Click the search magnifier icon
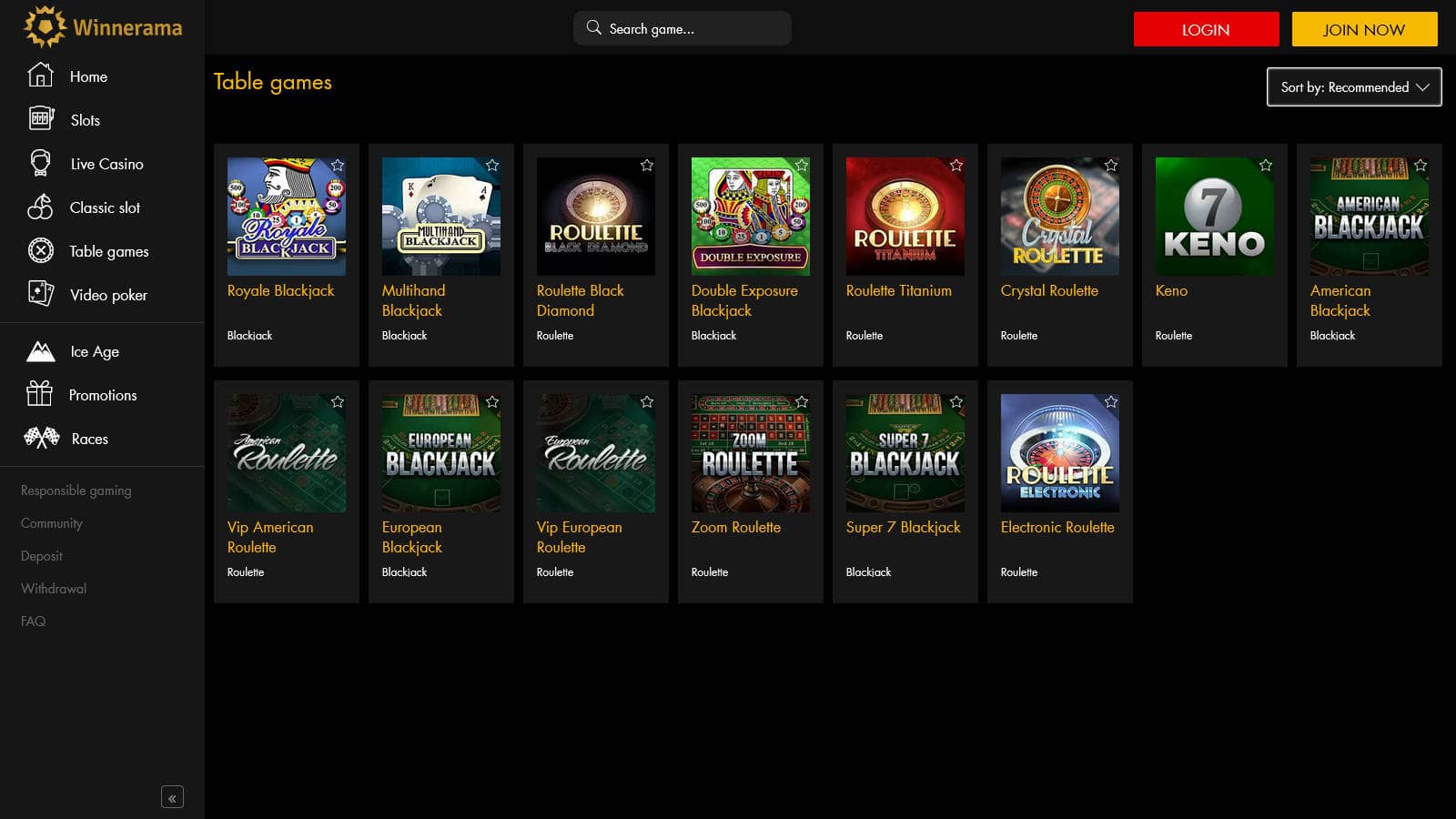1456x819 pixels. click(593, 27)
